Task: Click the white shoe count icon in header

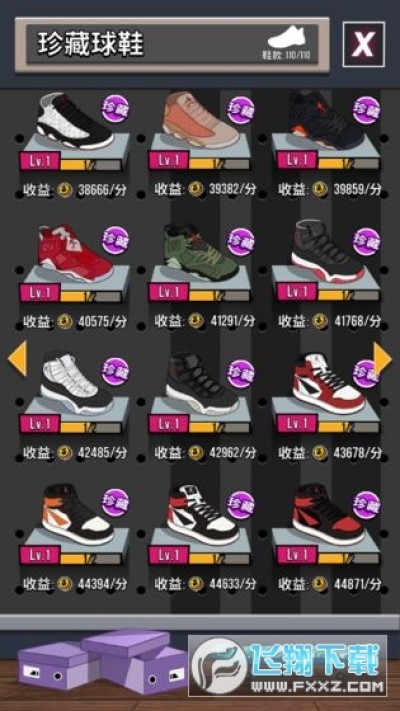Action: tap(288, 37)
